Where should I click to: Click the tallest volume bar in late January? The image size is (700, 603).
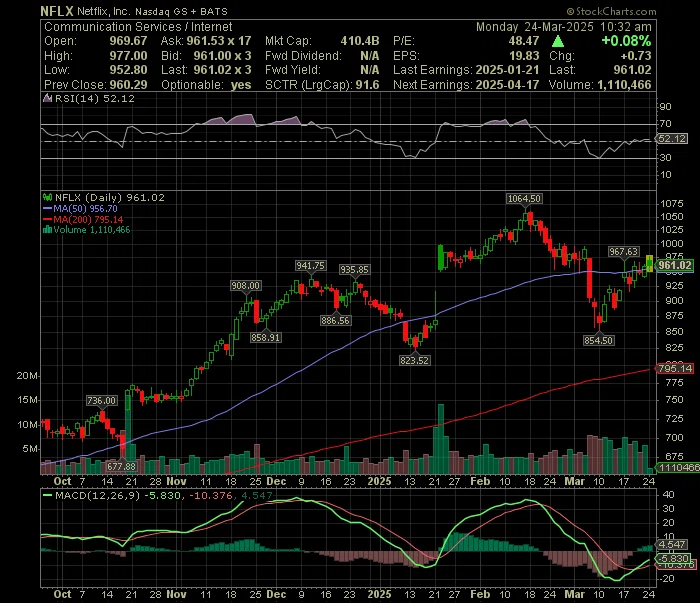coord(441,439)
